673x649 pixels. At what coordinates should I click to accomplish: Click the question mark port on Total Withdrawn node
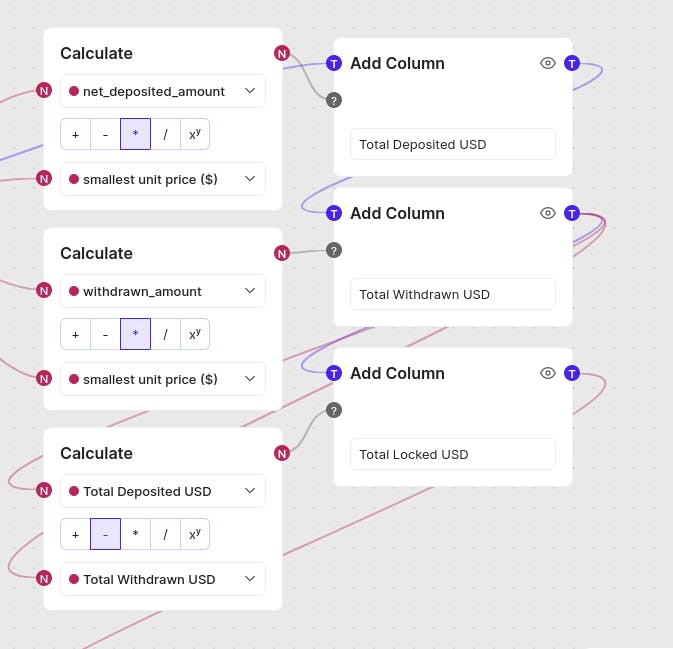click(334, 250)
